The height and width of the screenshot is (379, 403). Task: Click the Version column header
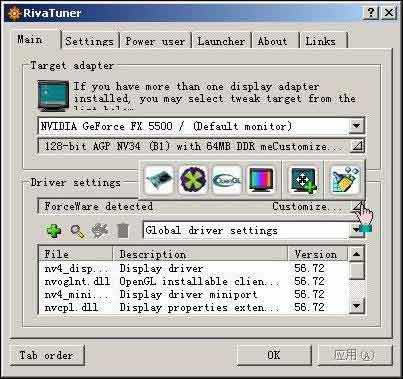pyautogui.click(x=317, y=254)
